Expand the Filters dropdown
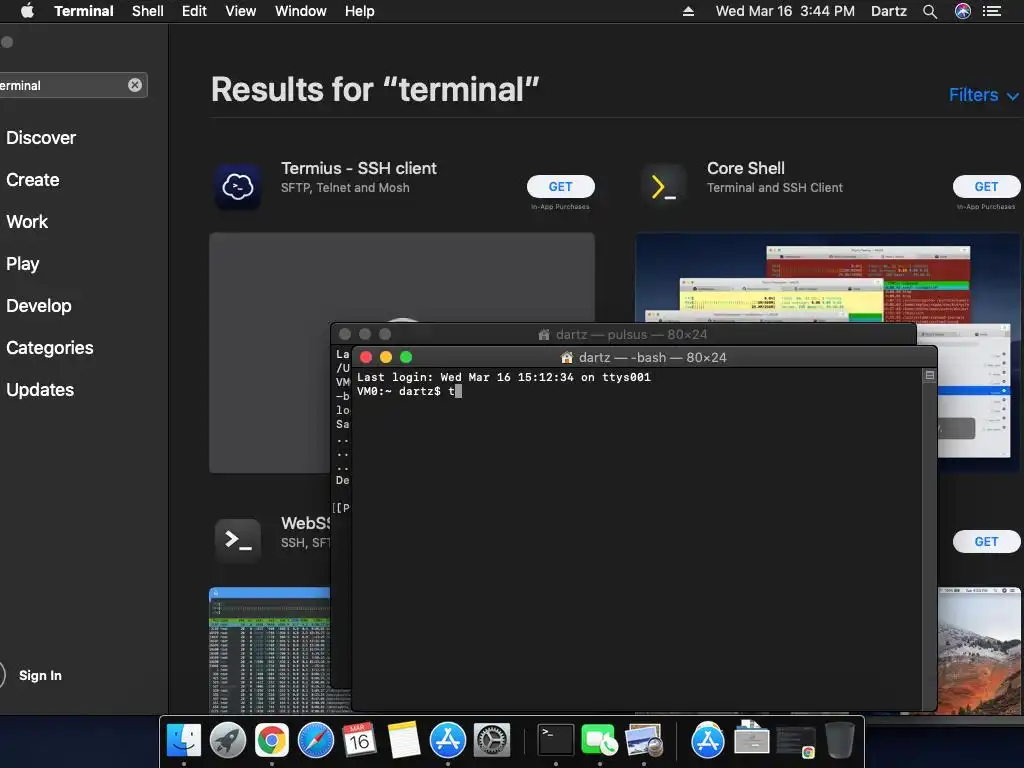This screenshot has width=1024, height=768. (x=983, y=95)
